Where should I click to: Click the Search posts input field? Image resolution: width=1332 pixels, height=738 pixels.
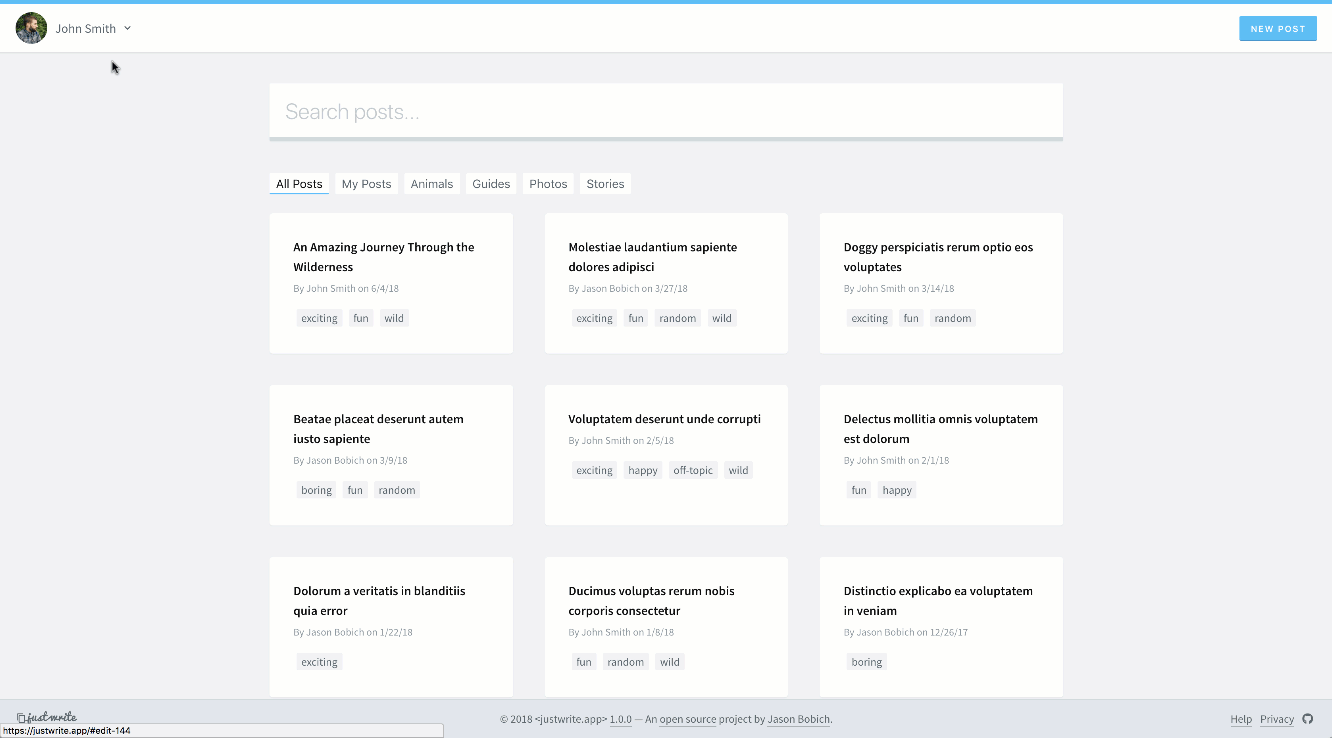click(x=665, y=110)
